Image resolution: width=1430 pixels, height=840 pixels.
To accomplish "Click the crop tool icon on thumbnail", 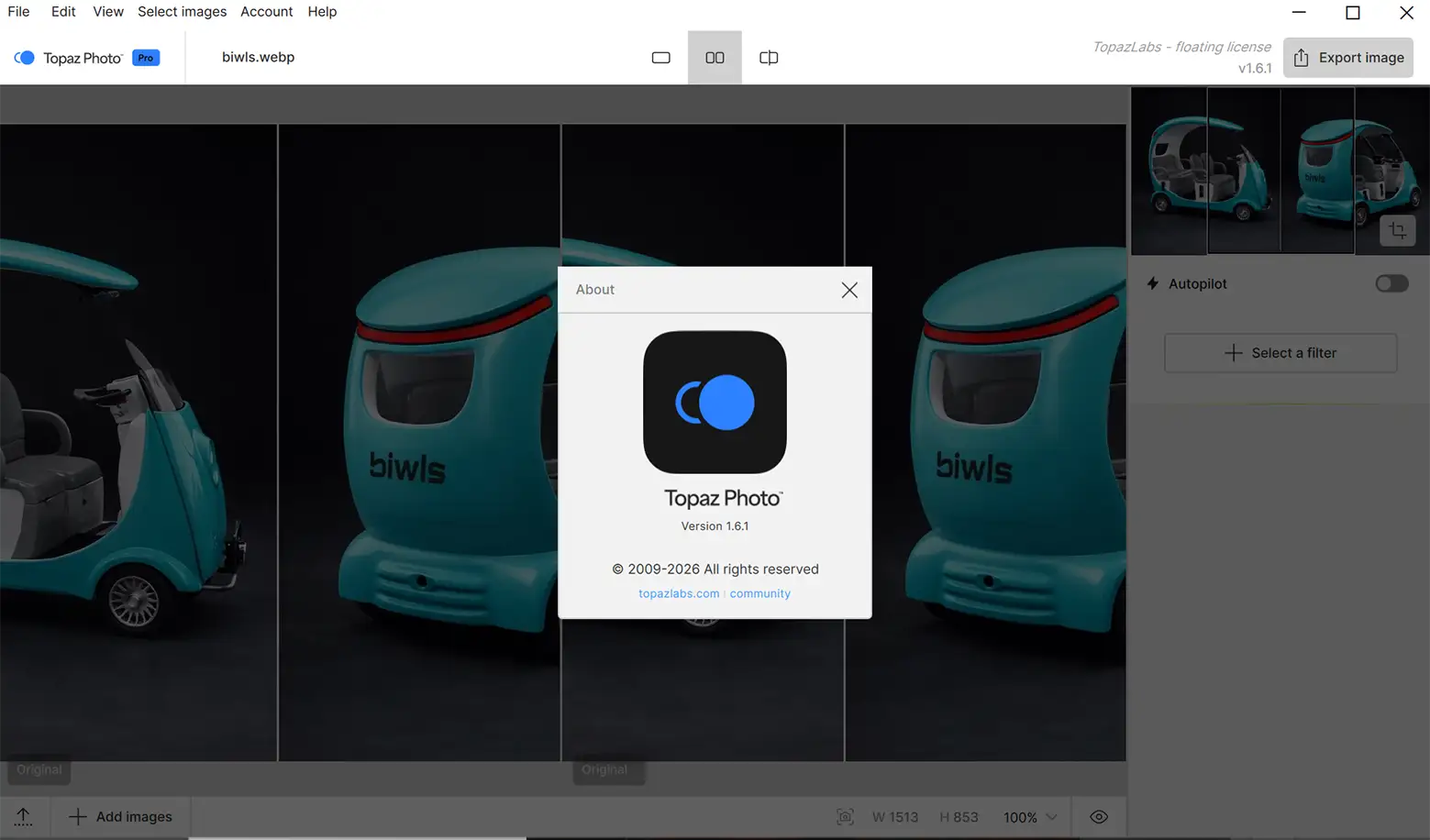I will click(x=1398, y=231).
